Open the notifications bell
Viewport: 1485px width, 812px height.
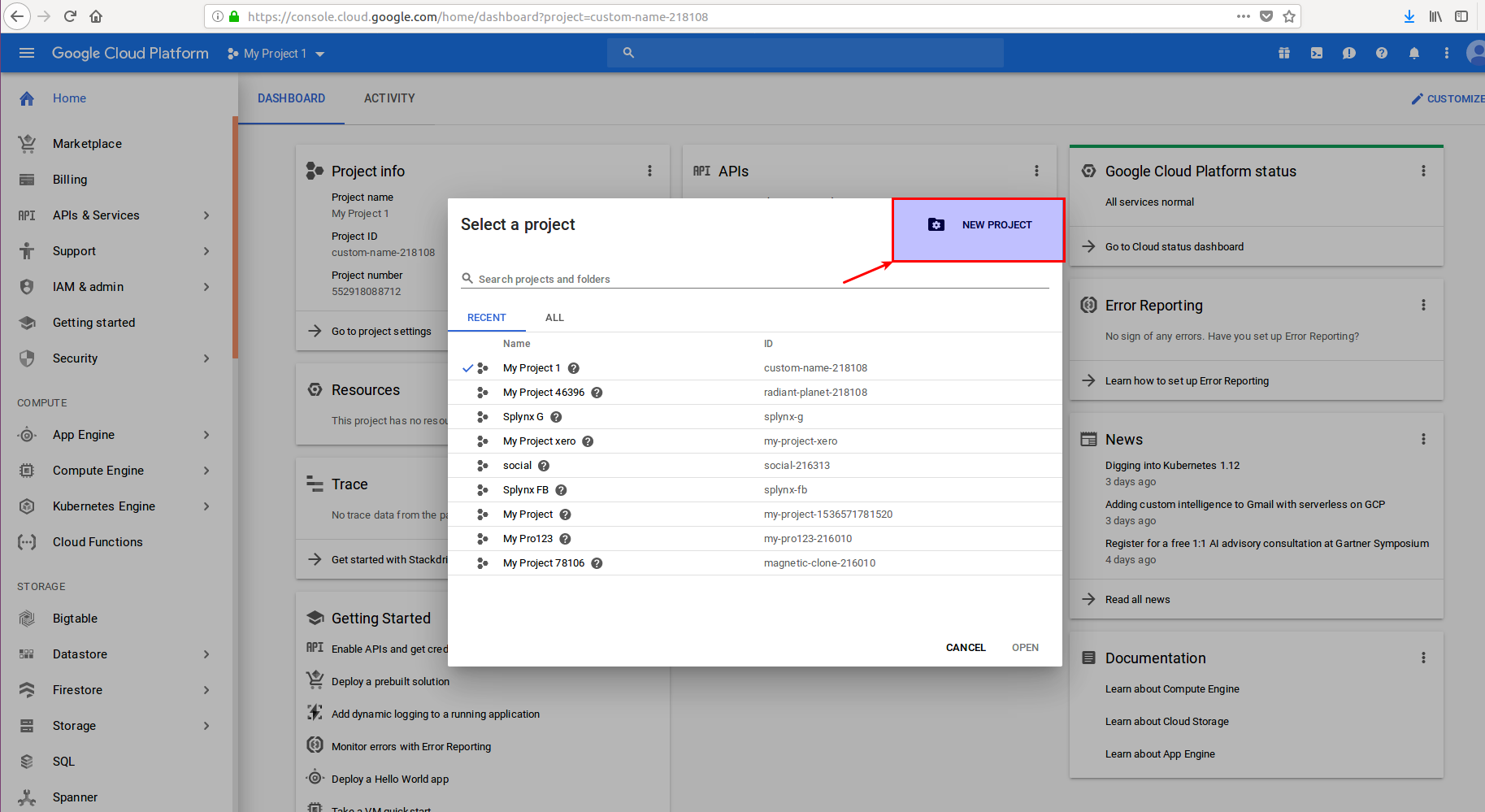[1414, 53]
